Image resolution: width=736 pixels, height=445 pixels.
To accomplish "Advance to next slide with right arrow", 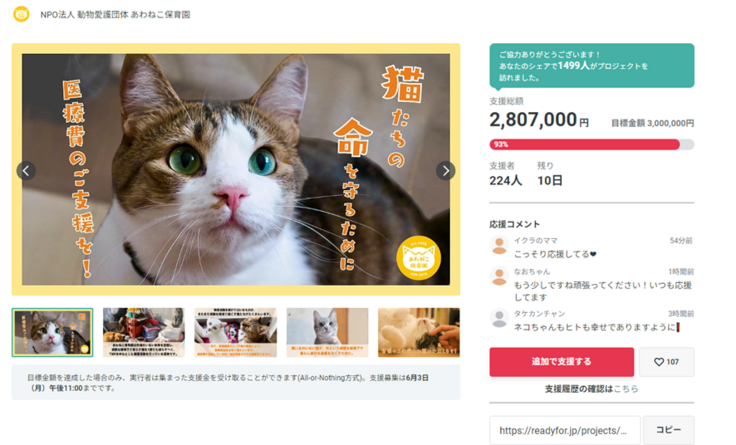I will [x=445, y=171].
